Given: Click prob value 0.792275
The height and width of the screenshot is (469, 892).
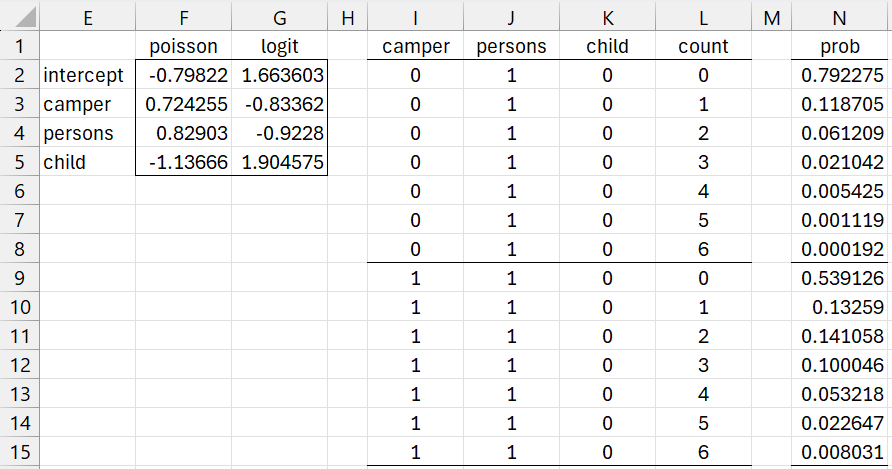Looking at the screenshot, I should click(840, 75).
